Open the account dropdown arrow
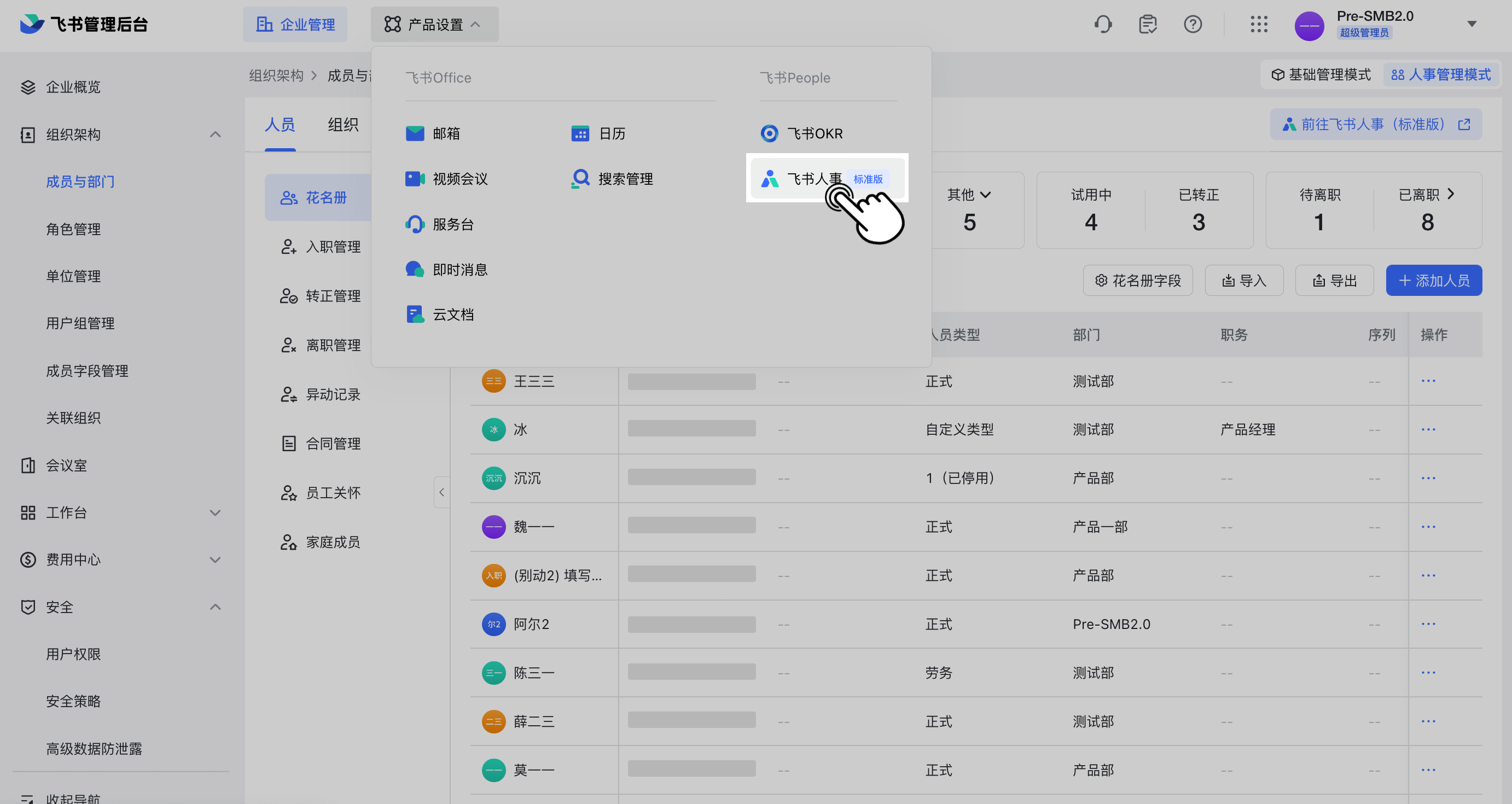This screenshot has width=1512, height=804. pyautogui.click(x=1472, y=24)
